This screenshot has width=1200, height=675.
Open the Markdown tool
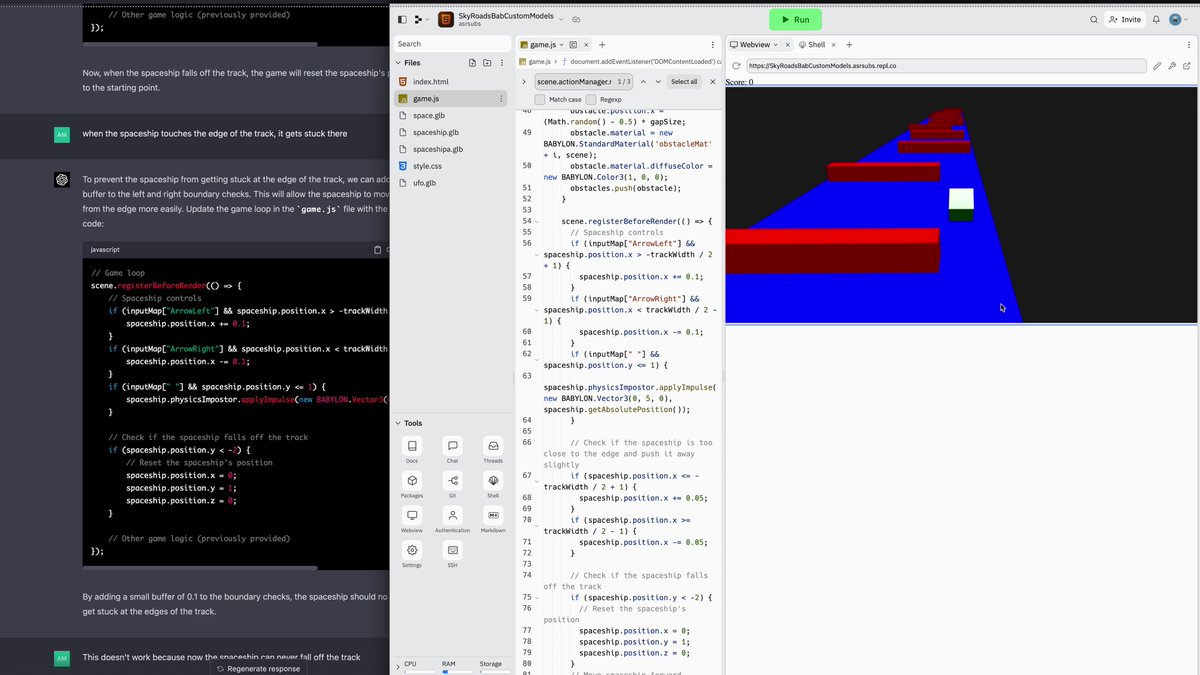tap(493, 515)
